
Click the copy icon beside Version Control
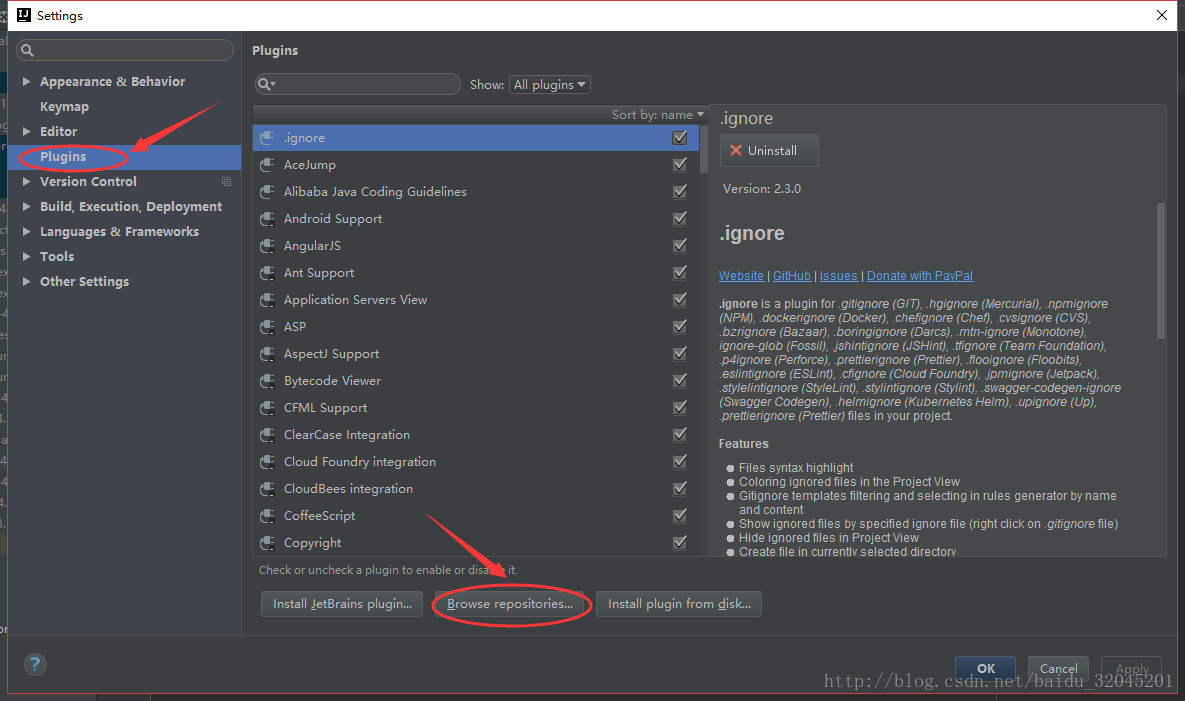226,181
